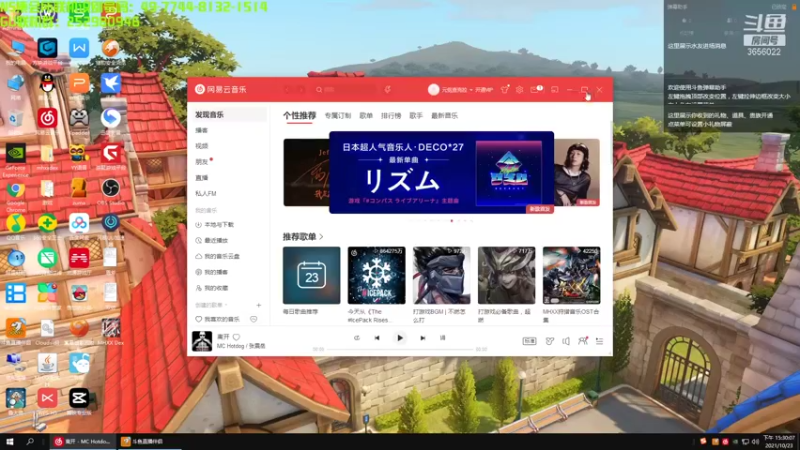The image size is (800, 450).
Task: Open the current song album cover
Action: click(x=202, y=341)
